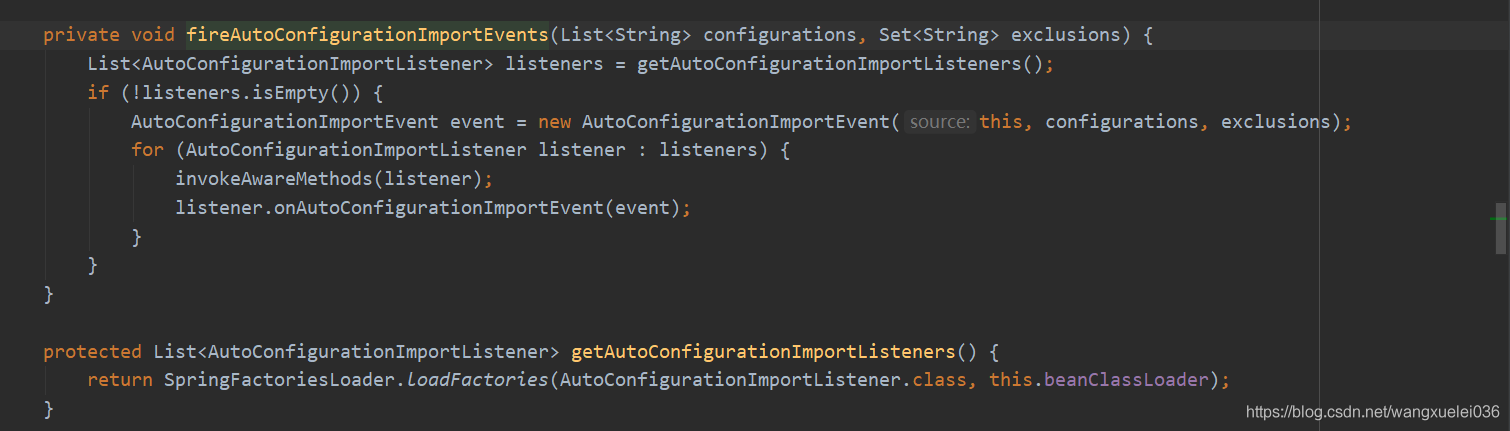
Task: Click the 'return' keyword
Action: [x=120, y=380]
